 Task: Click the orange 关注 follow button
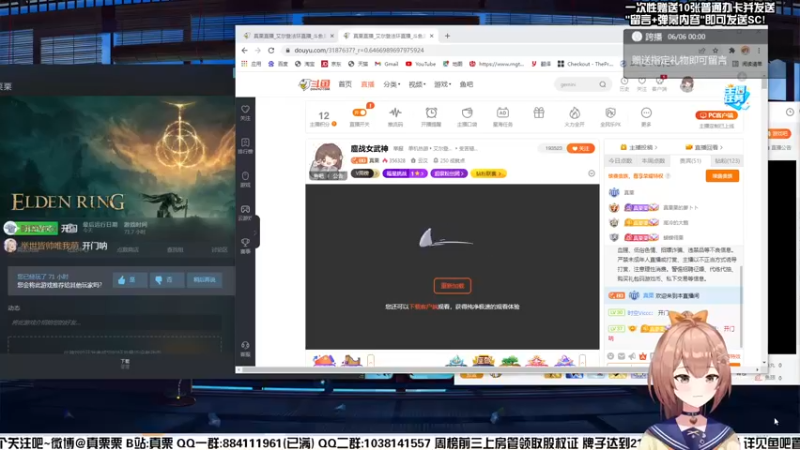pyautogui.click(x=581, y=148)
